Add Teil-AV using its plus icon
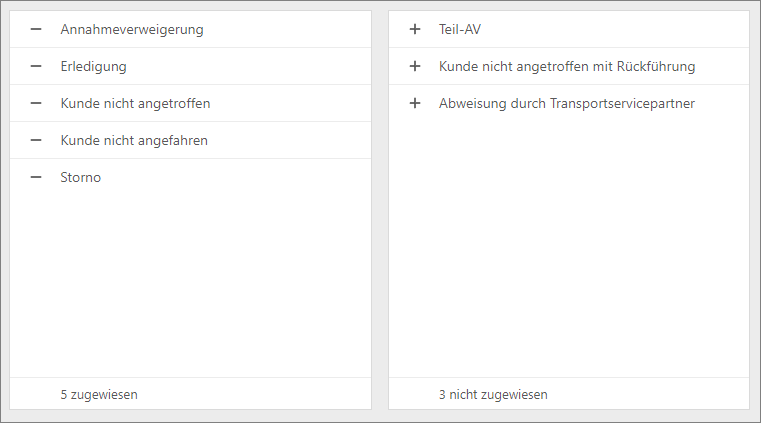 point(415,29)
